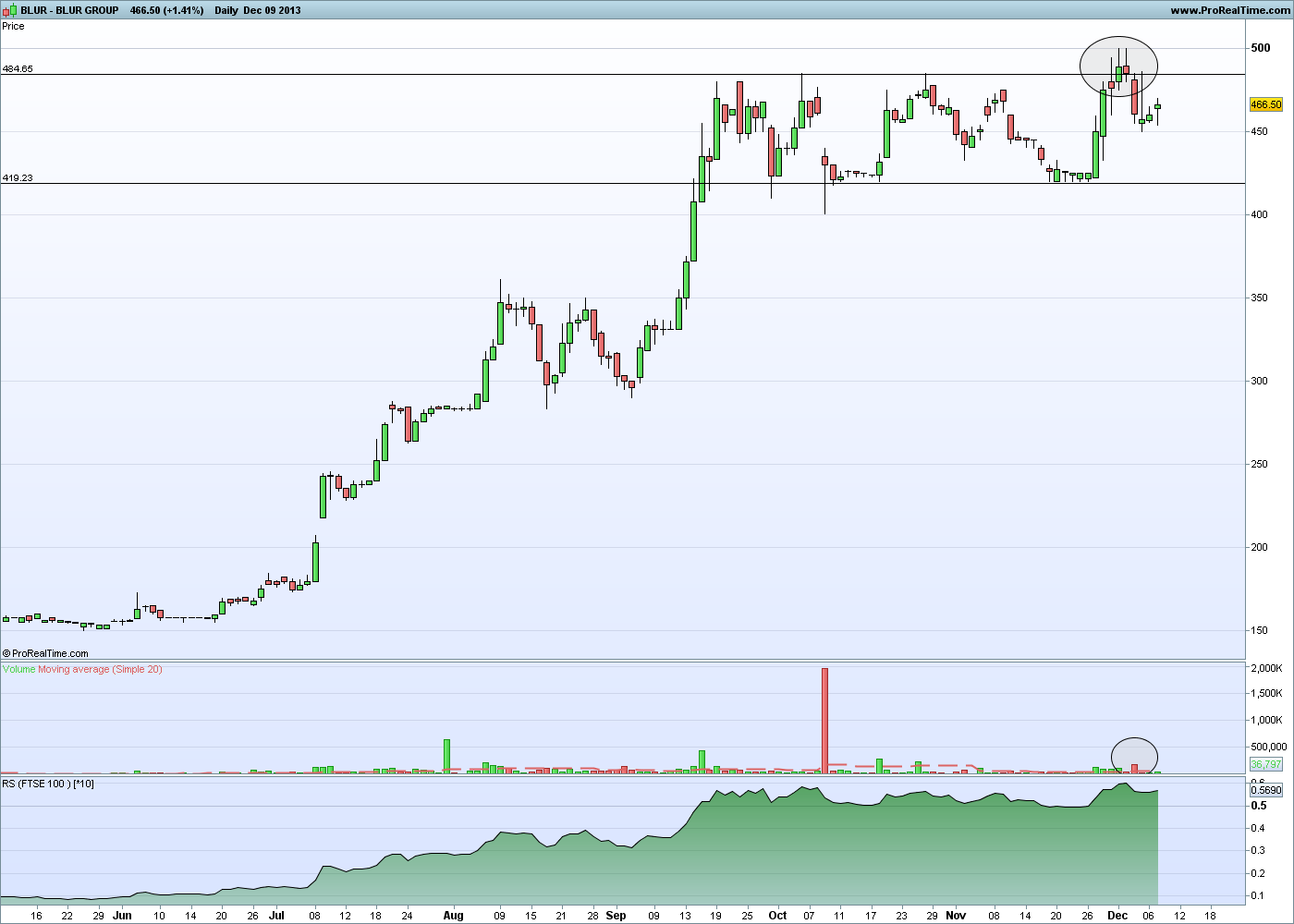Click the 450 mark on the price axis
Image resolution: width=1294 pixels, height=924 pixels.
(1260, 131)
